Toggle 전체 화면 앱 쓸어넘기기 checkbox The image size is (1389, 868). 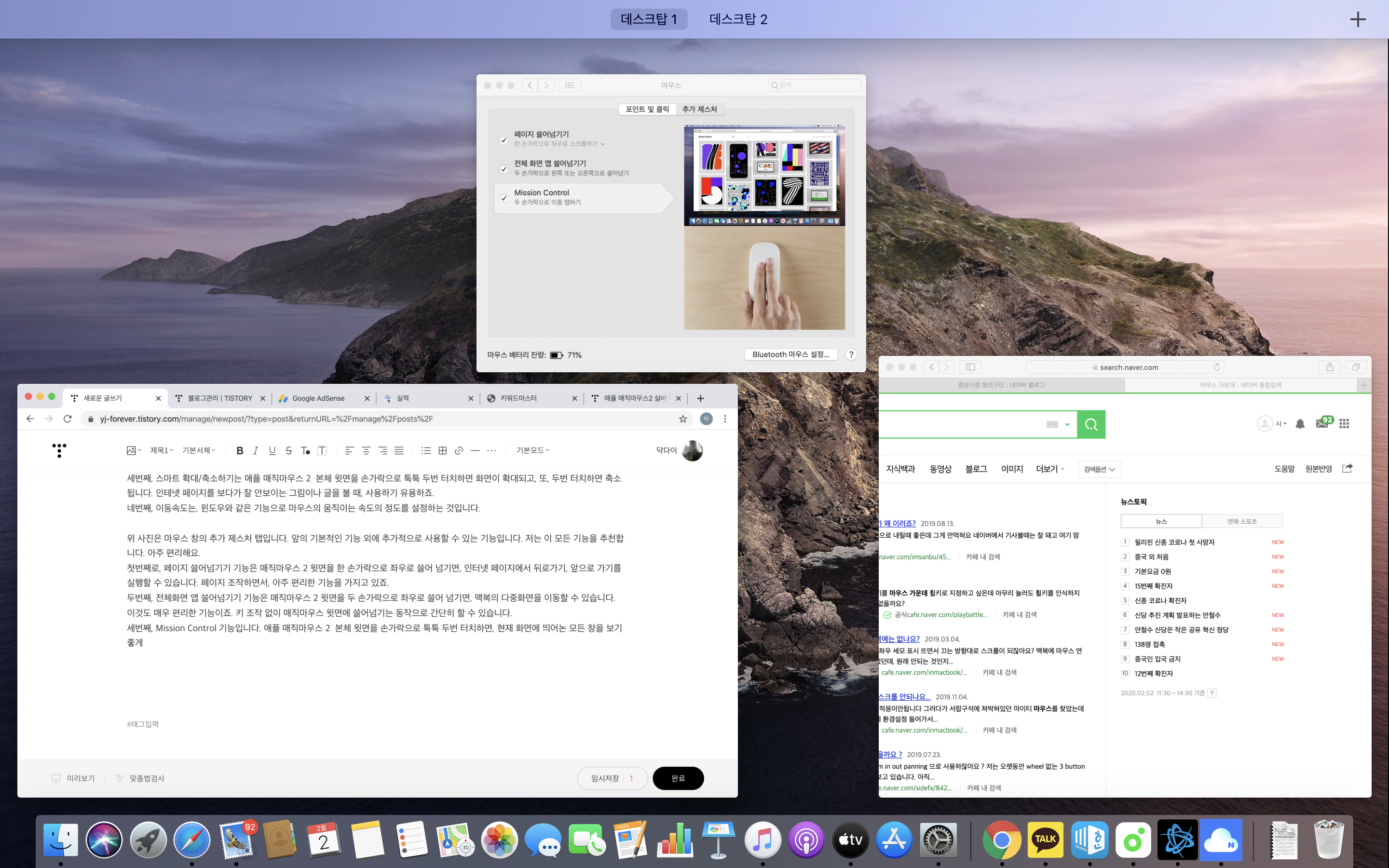click(504, 169)
